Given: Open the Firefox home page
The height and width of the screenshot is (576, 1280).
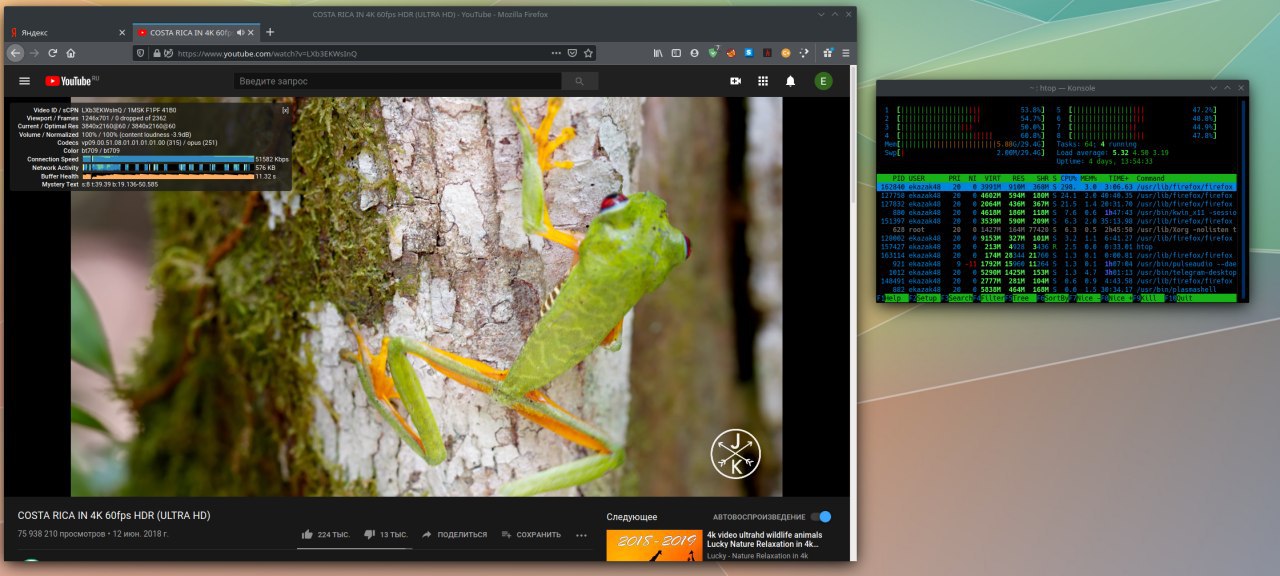Looking at the screenshot, I should (x=71, y=53).
